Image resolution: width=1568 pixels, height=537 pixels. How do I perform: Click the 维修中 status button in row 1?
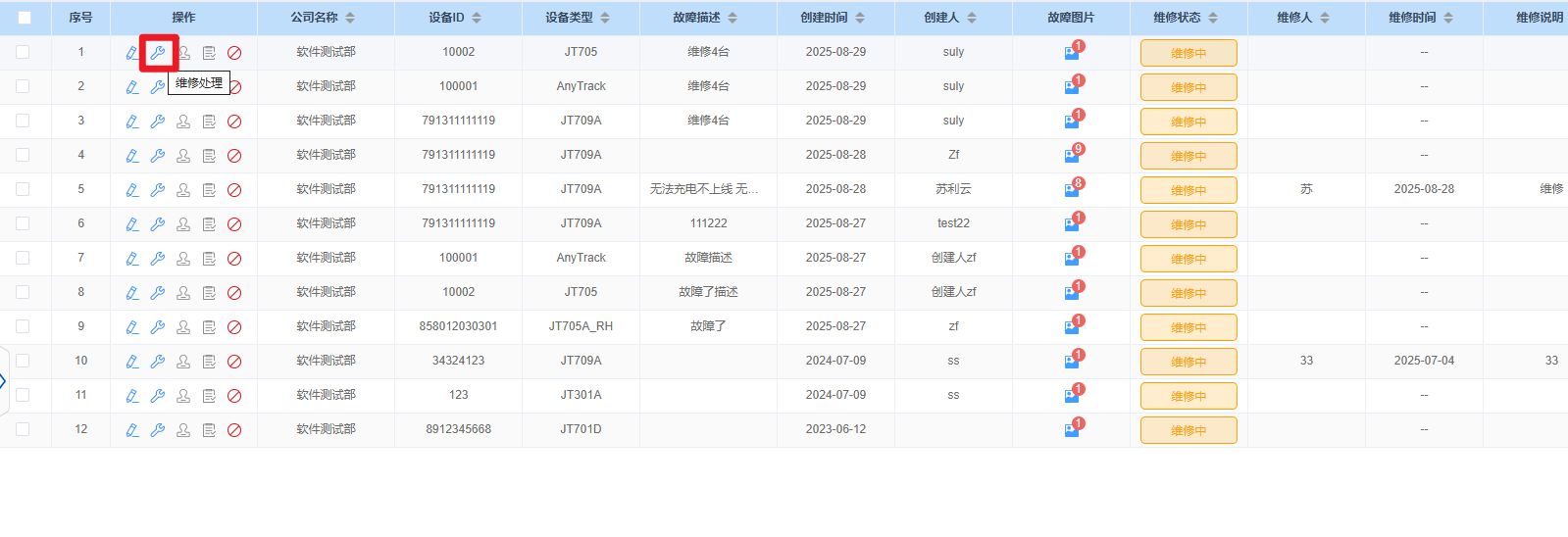pyautogui.click(x=1188, y=53)
